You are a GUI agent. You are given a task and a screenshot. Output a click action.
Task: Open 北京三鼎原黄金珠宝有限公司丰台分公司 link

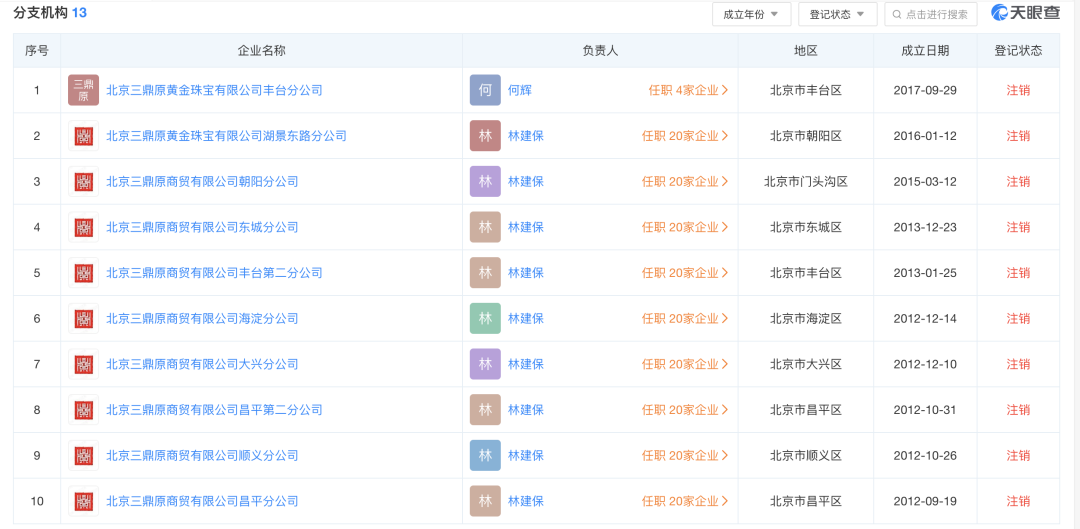214,90
